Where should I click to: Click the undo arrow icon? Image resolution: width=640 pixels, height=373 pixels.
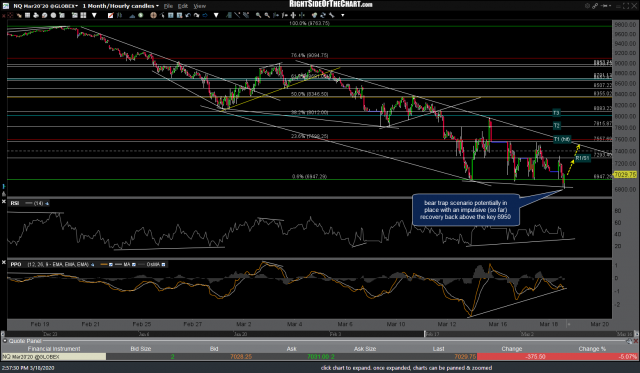point(188,15)
